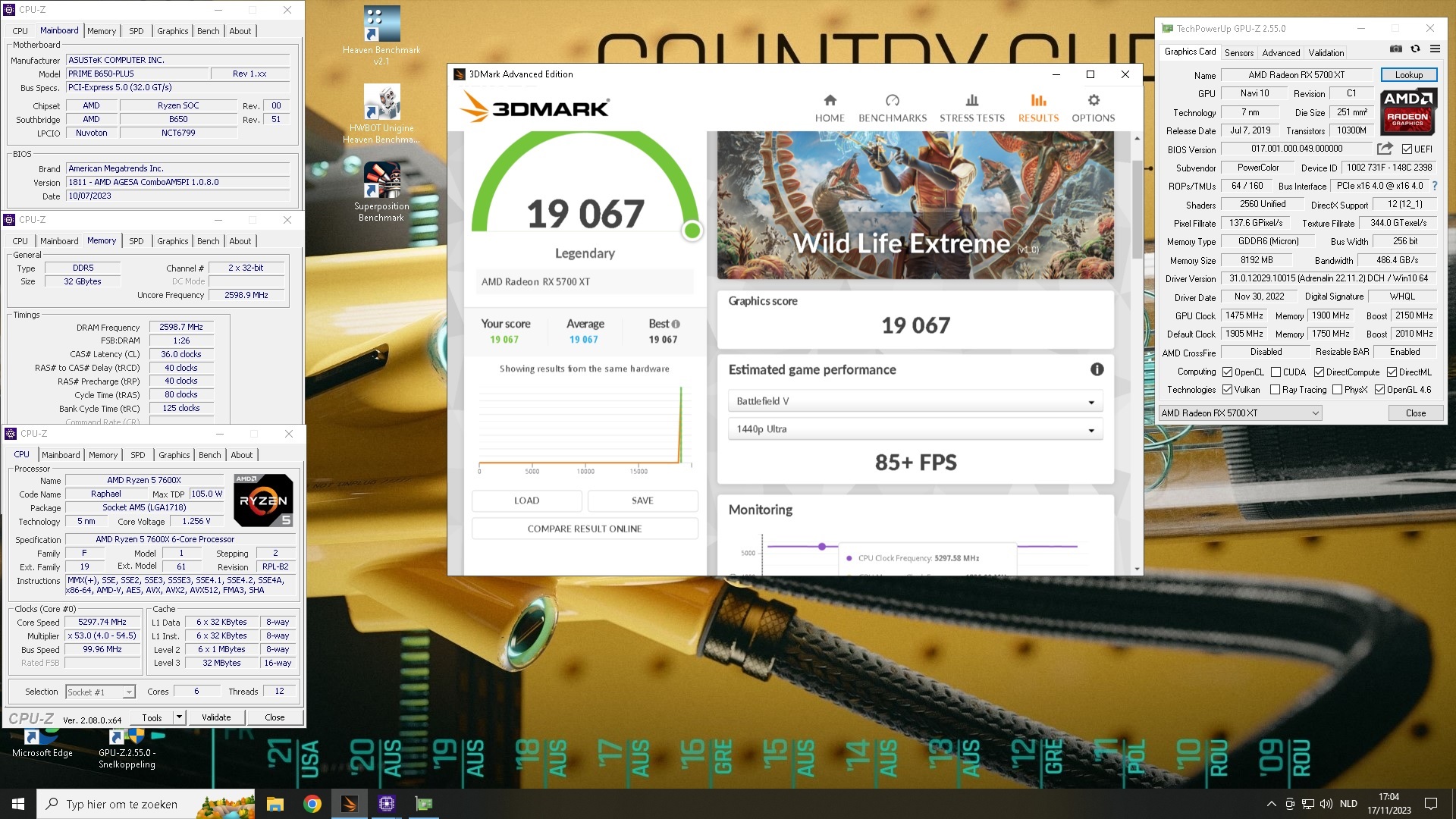Screen dimensions: 1456x819
Task: Switch to 3DMark taskbar icon
Action: 349,804
